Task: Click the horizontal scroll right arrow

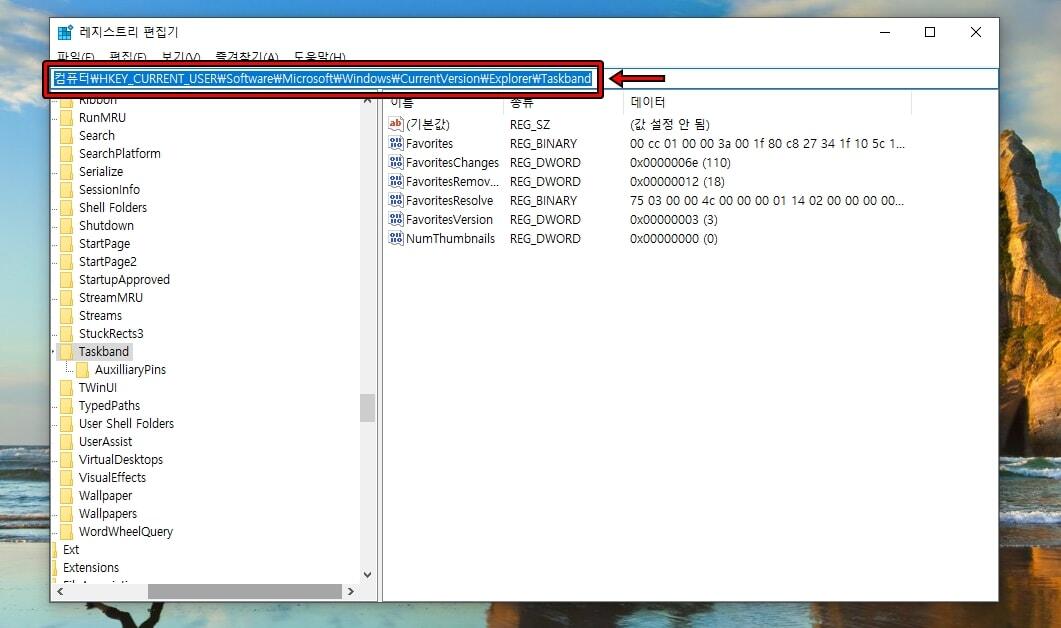Action: click(x=351, y=591)
